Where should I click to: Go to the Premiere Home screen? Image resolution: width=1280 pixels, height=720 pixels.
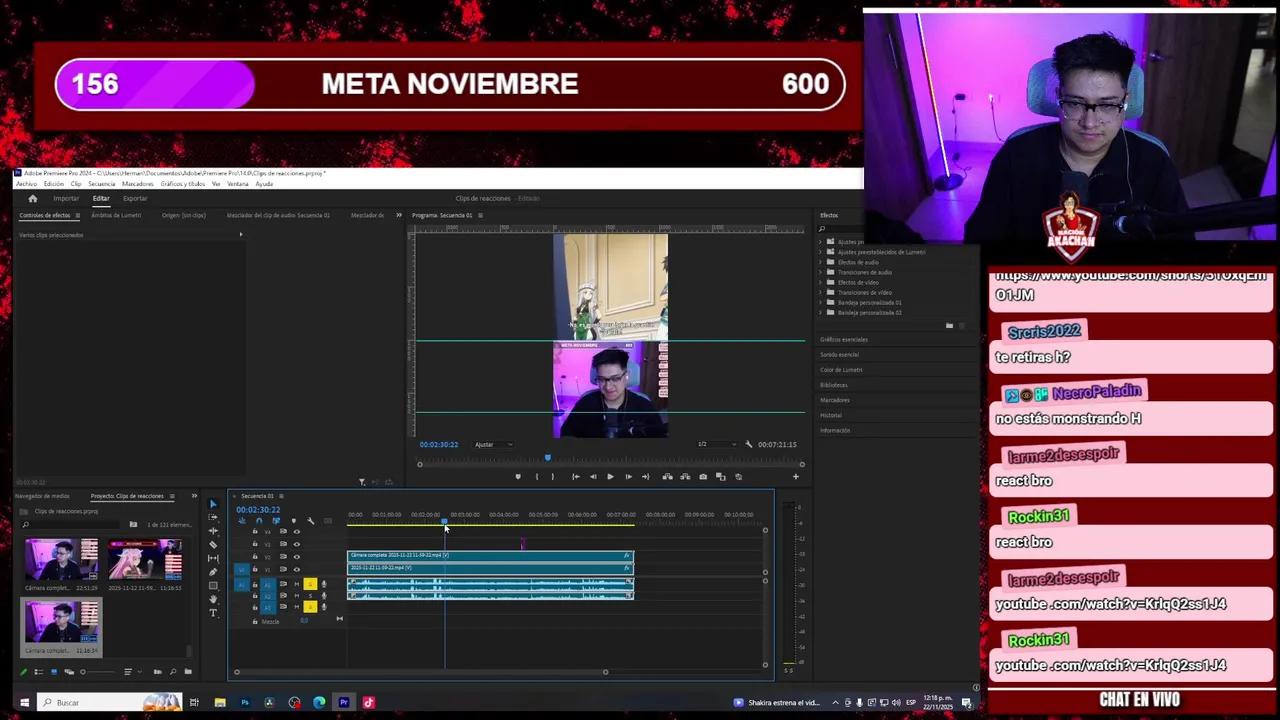tap(32, 198)
